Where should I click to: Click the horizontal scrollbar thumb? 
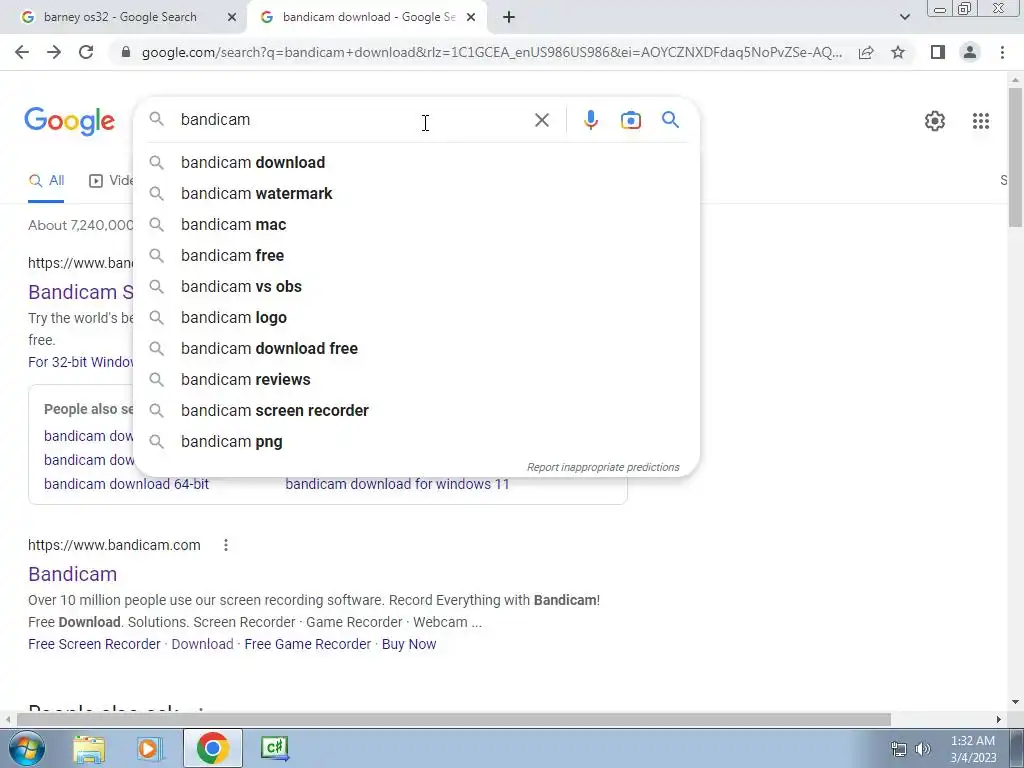(454, 719)
